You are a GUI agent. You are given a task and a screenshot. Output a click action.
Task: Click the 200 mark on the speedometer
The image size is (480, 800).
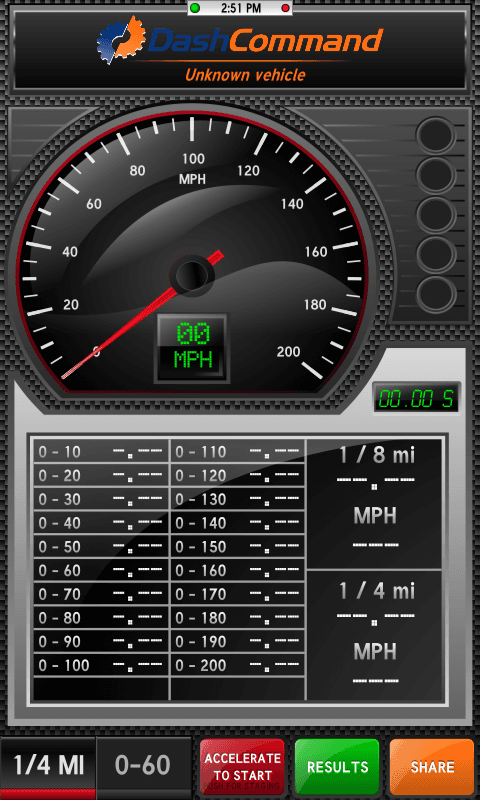tap(289, 352)
